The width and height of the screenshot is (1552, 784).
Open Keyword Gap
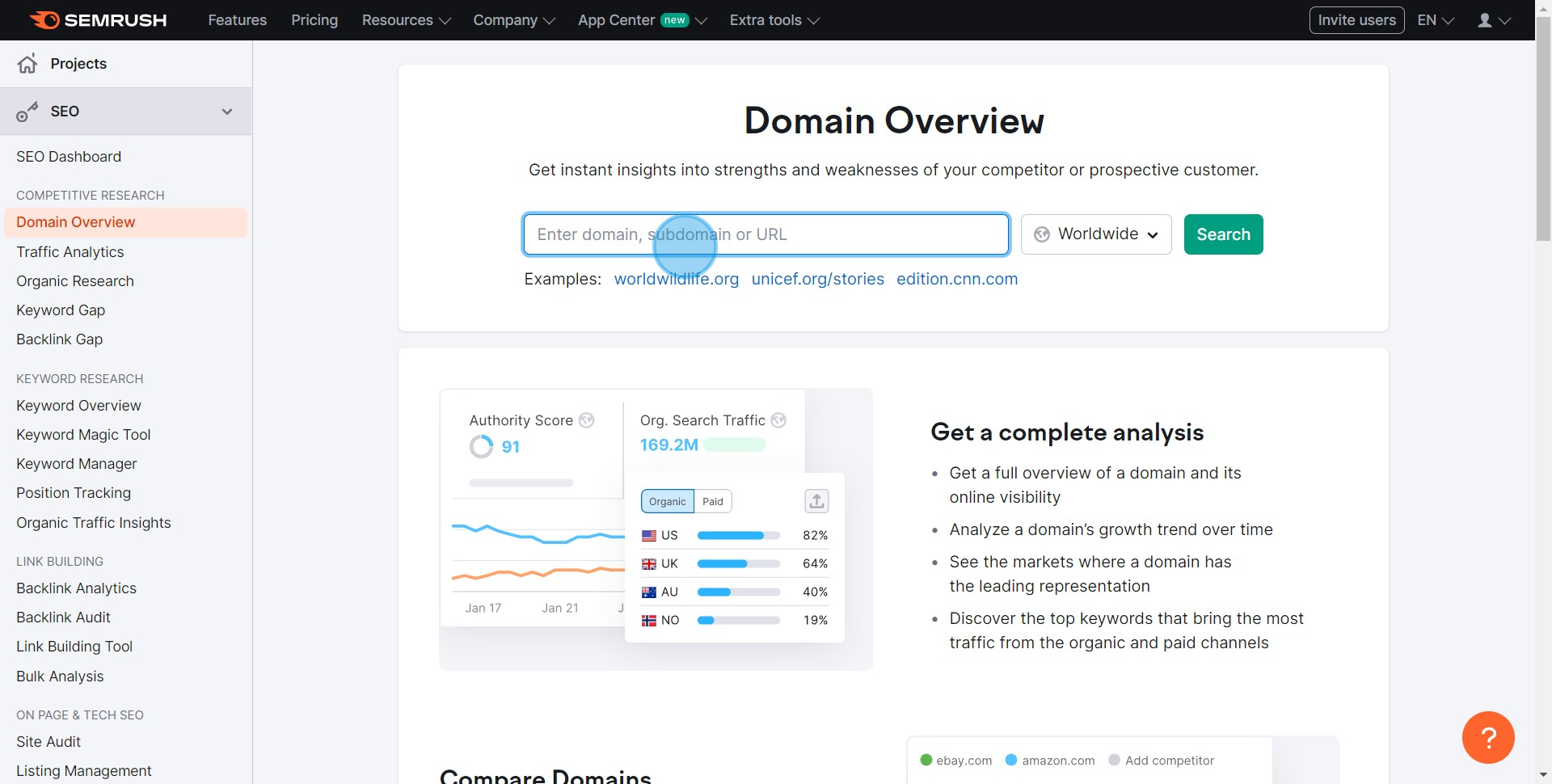point(61,310)
